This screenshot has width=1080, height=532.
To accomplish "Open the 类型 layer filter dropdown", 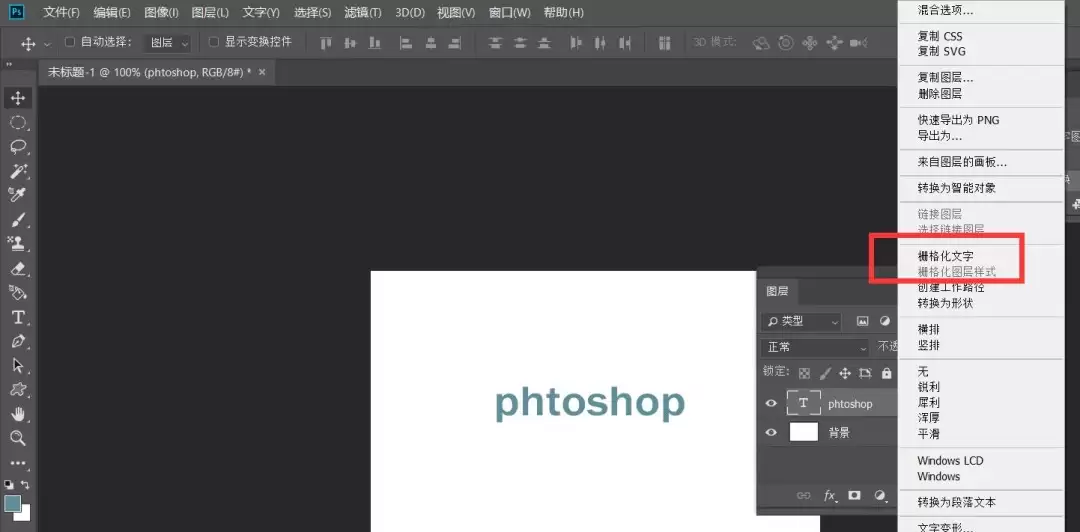I will point(802,321).
